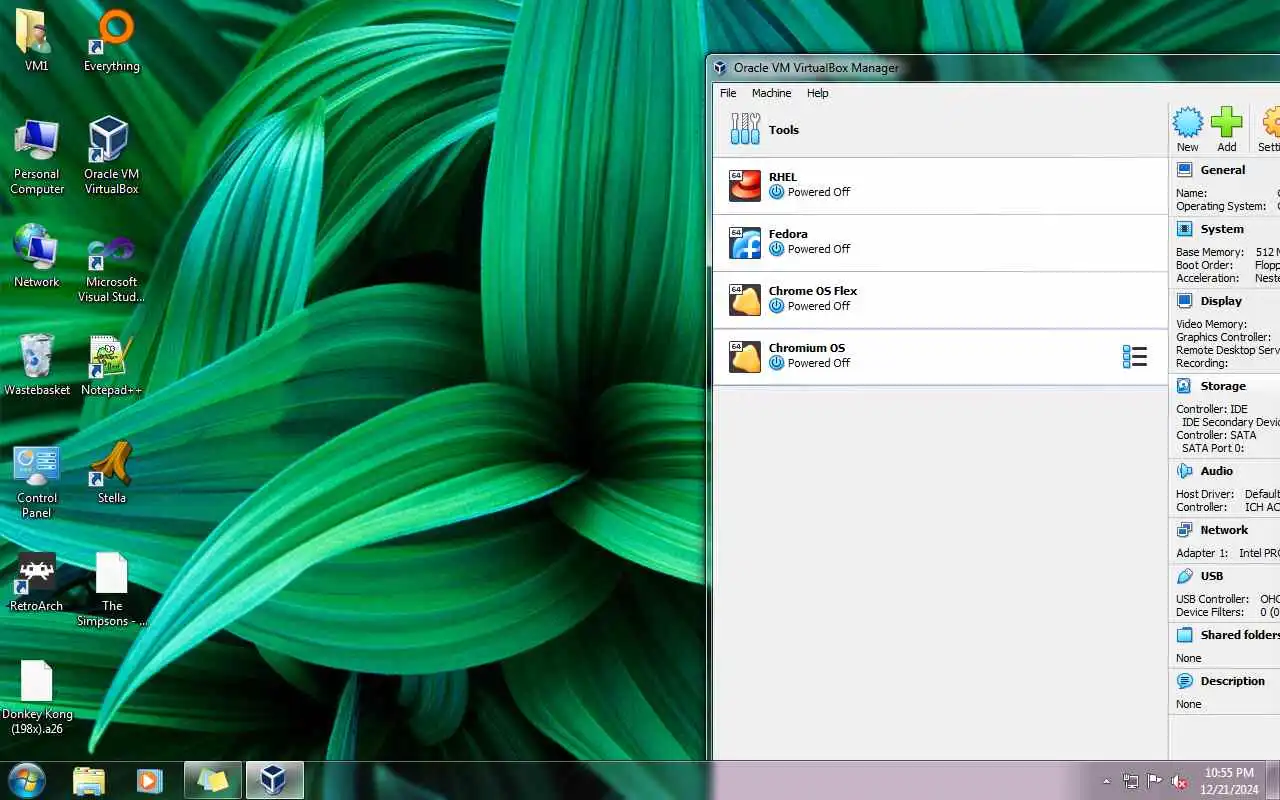Select the RHEL virtual machine
The width and height of the screenshot is (1280, 800).
point(940,186)
